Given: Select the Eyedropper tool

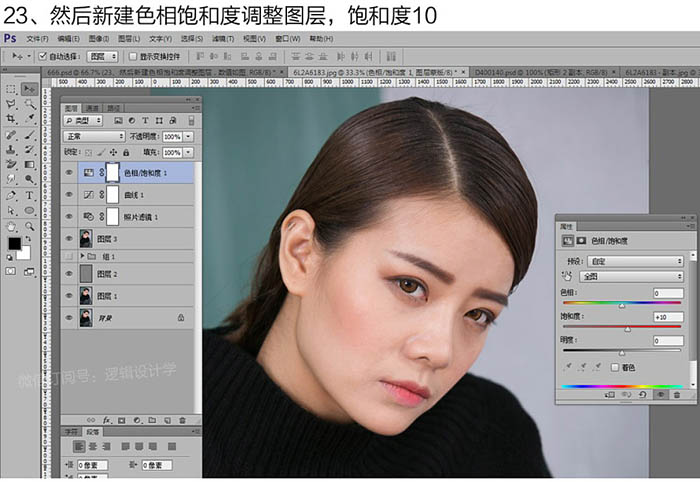Looking at the screenshot, I should point(29,119).
